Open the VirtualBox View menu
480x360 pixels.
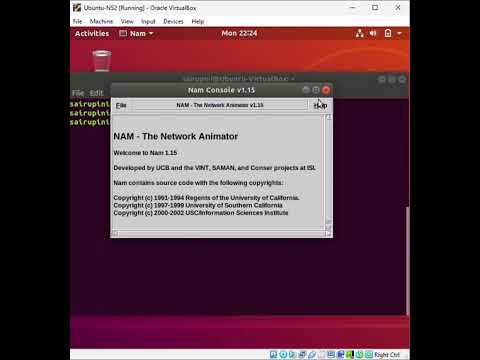click(127, 21)
